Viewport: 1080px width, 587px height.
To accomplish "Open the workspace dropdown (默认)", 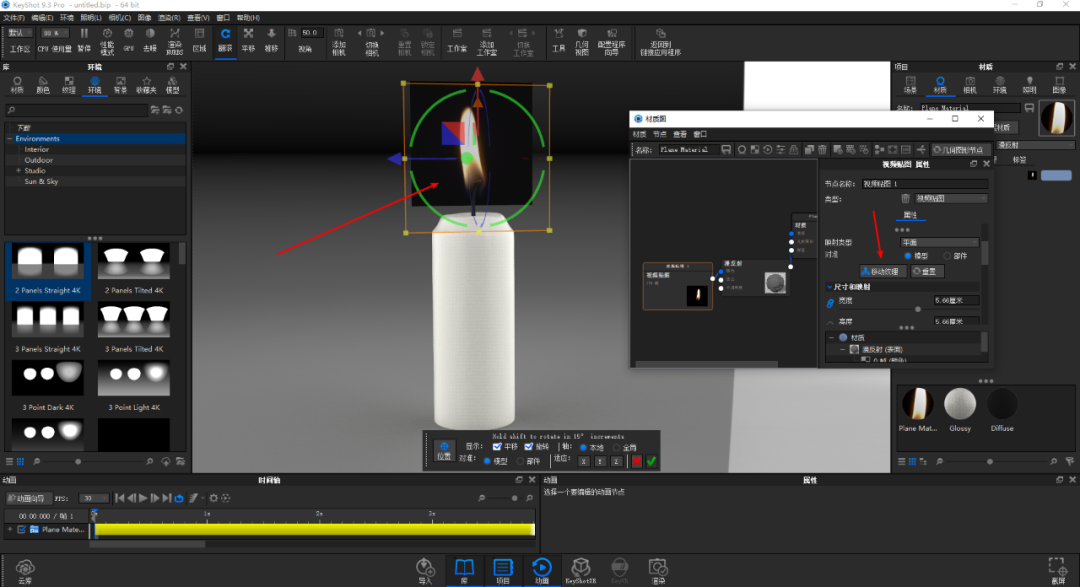I will tap(19, 33).
